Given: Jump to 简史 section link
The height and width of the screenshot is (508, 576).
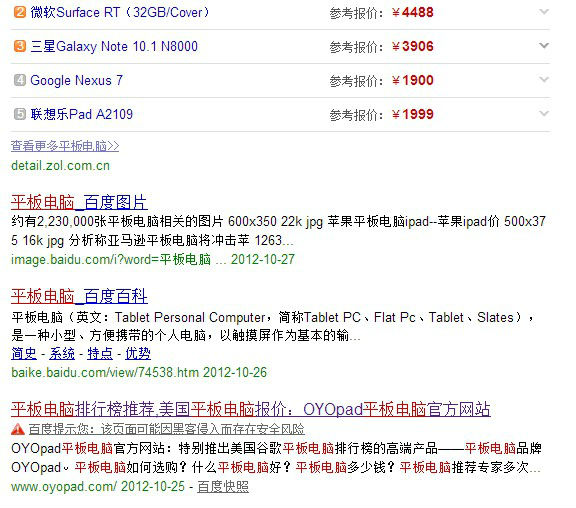Looking at the screenshot, I should (x=24, y=354).
